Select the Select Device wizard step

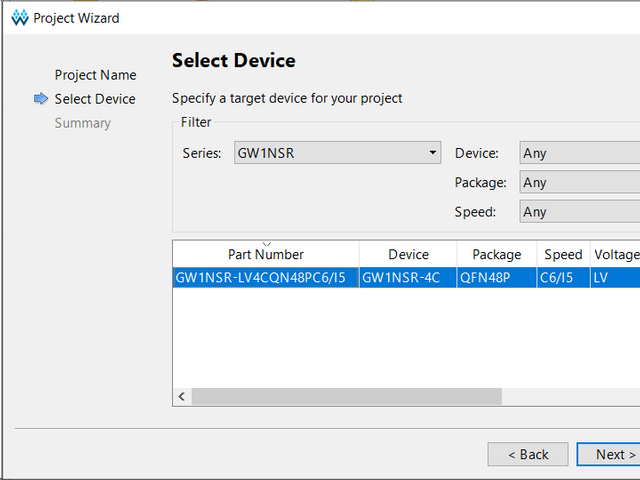click(95, 99)
